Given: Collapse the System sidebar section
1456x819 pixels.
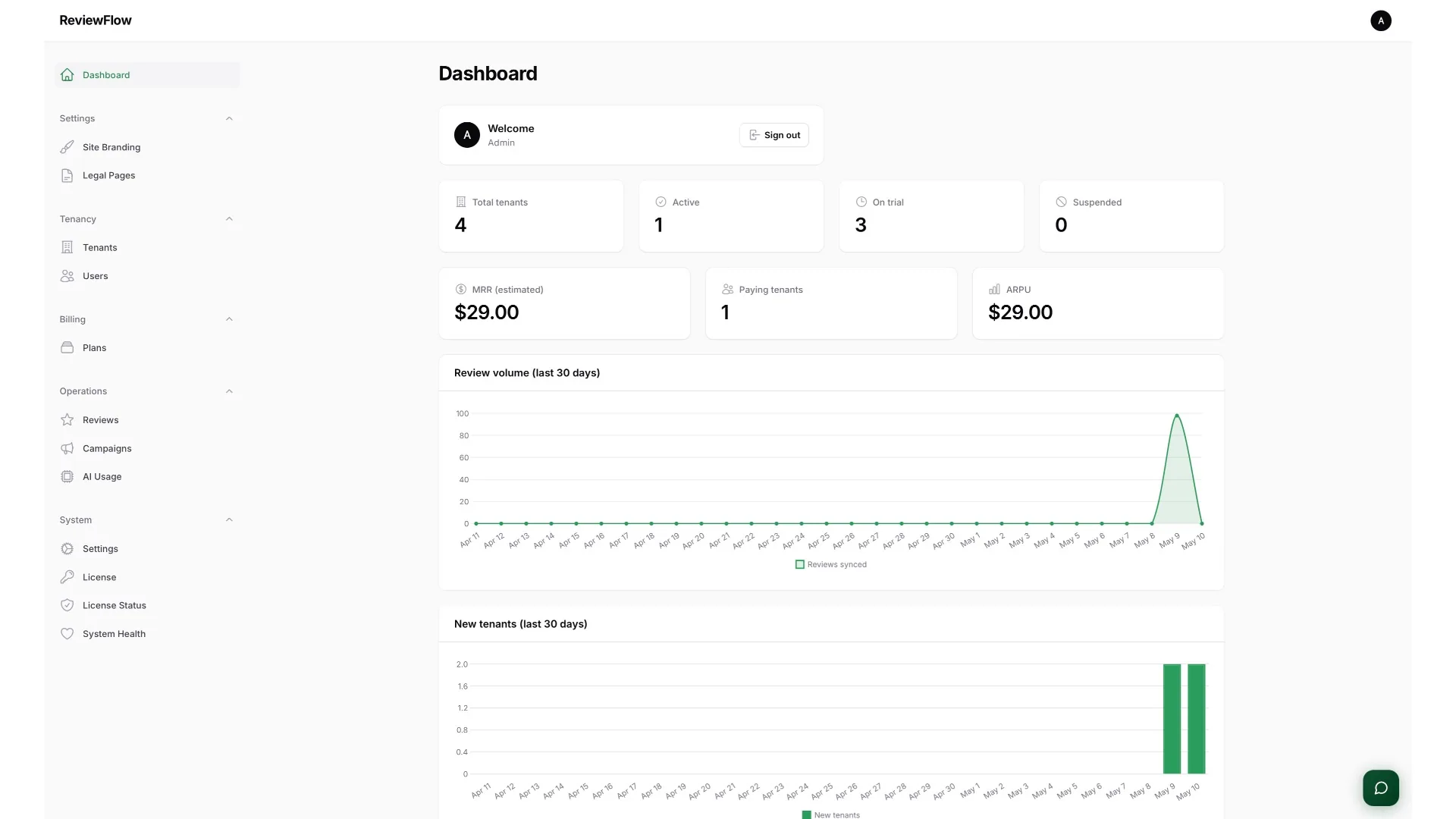Looking at the screenshot, I should [x=229, y=520].
